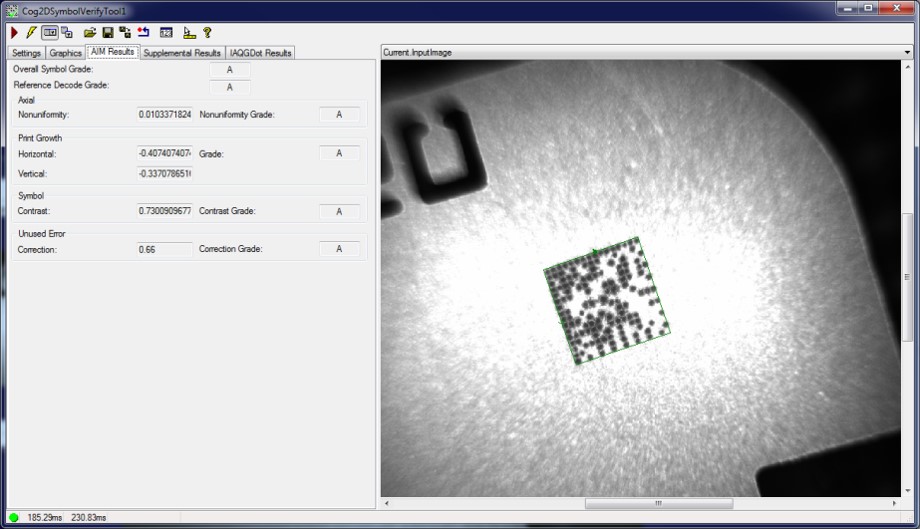Click the horizontal scrollbar thumb under the image

(x=658, y=503)
